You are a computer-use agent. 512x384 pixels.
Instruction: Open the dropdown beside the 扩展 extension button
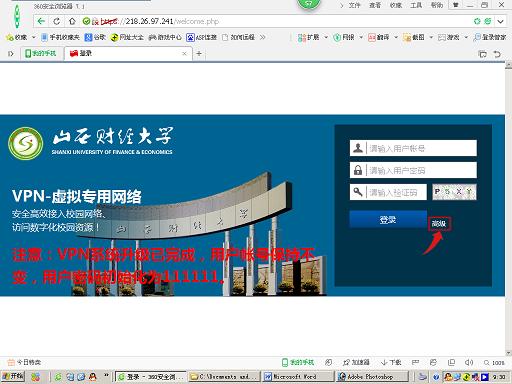[326, 37]
